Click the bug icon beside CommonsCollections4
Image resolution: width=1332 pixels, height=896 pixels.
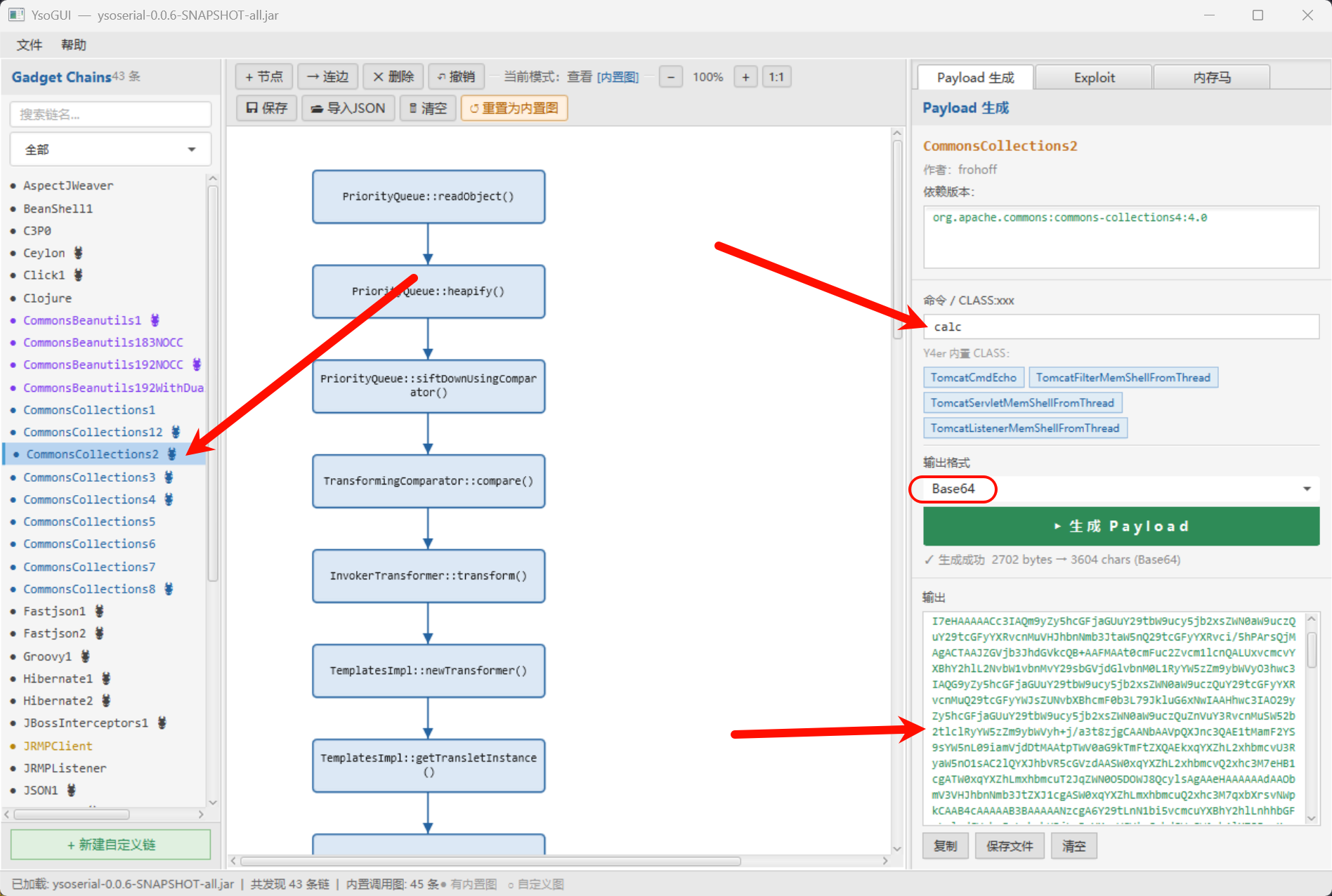(169, 499)
